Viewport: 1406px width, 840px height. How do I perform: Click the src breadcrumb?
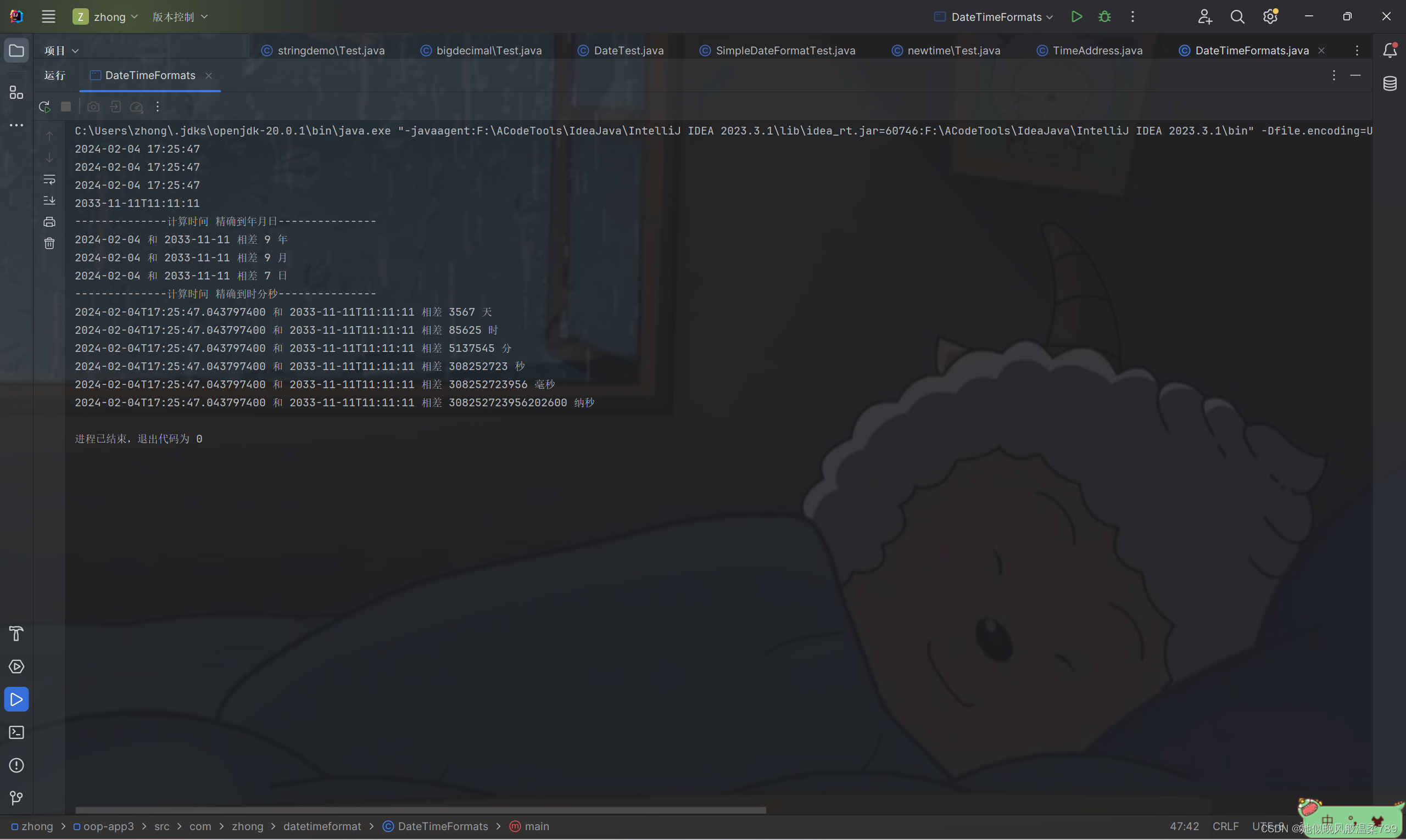pos(162,826)
